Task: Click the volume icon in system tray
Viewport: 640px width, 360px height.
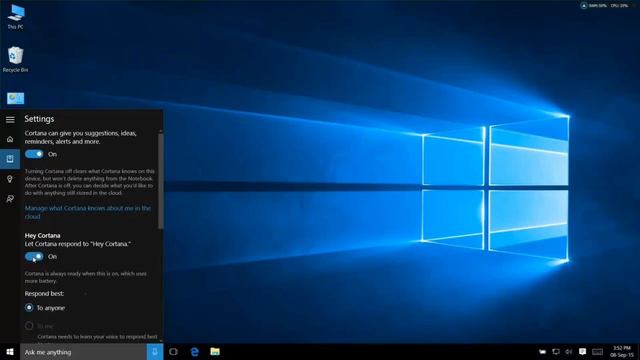Action: click(569, 352)
